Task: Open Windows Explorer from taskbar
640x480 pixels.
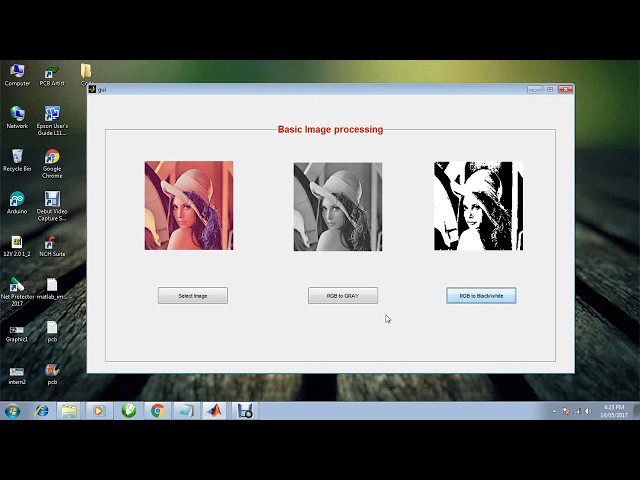Action: click(69, 411)
